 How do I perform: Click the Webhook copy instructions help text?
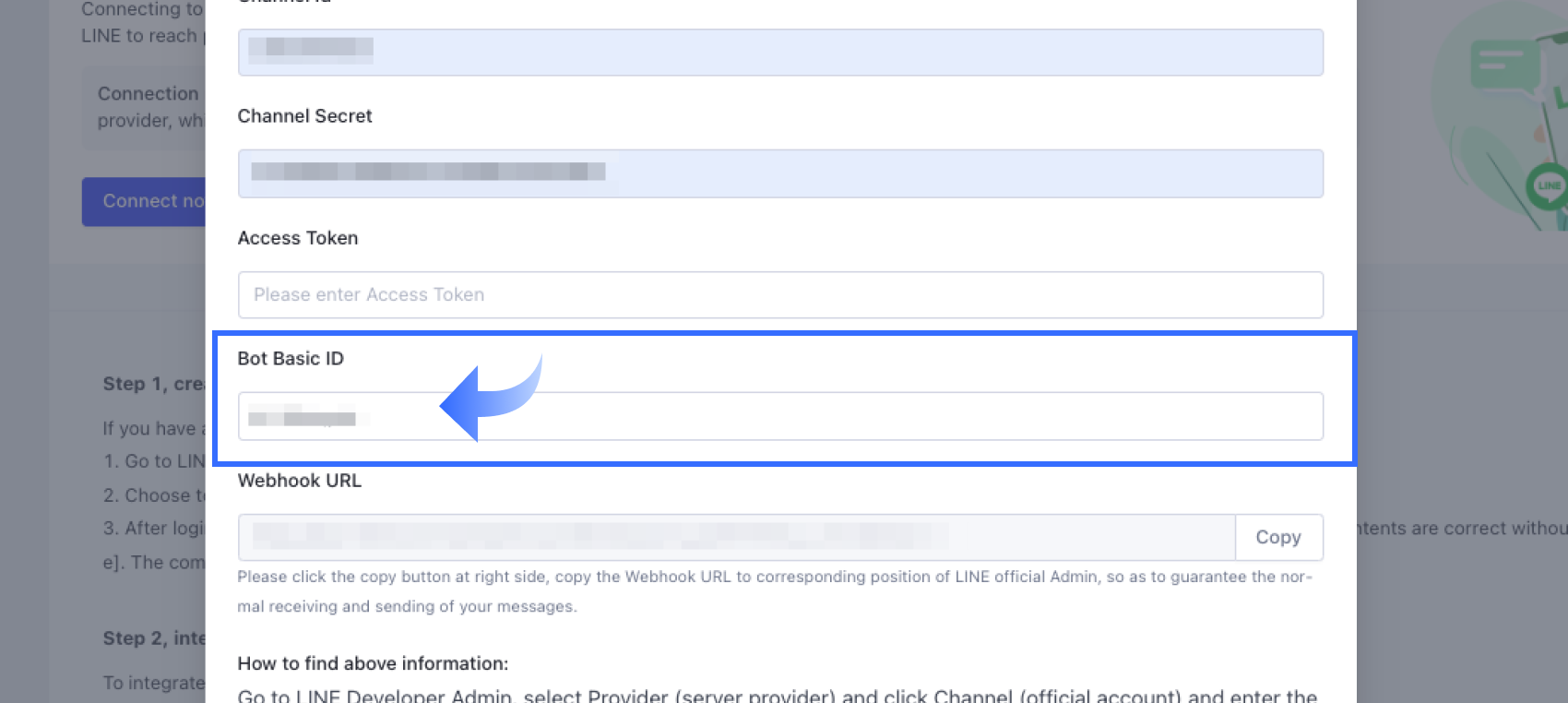(x=773, y=590)
